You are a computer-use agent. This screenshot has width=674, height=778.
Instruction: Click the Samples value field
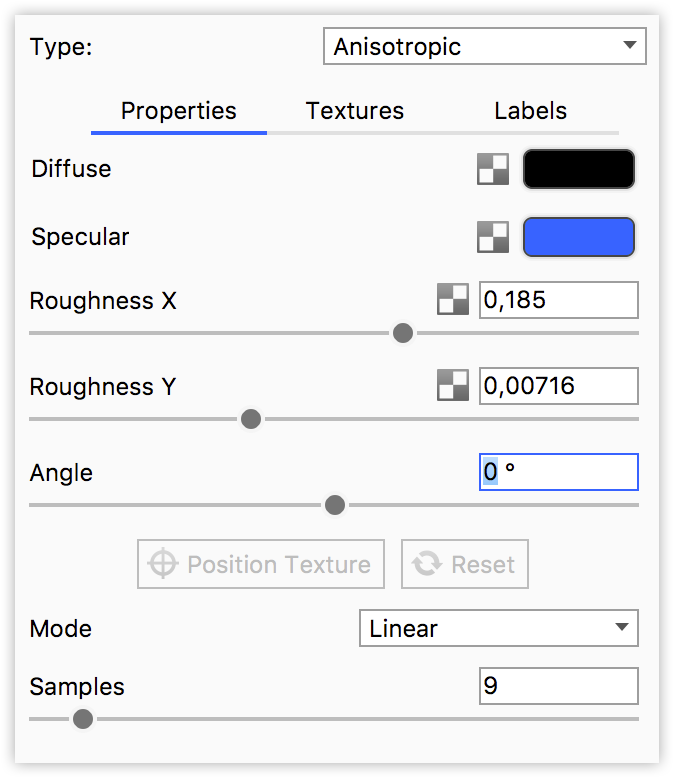coord(558,687)
